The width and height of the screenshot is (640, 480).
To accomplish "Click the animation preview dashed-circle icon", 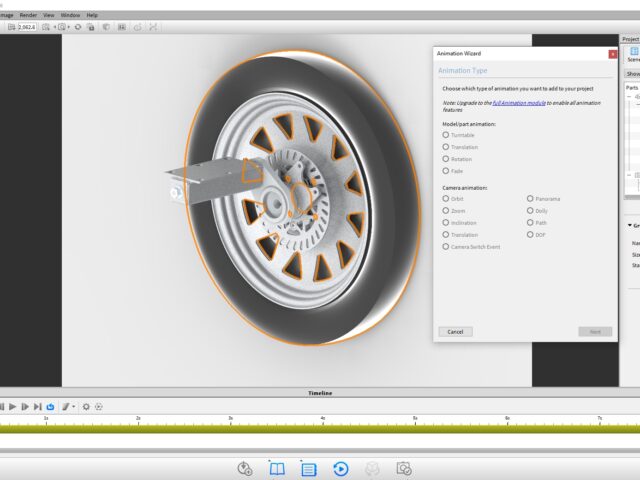I will click(x=98, y=407).
